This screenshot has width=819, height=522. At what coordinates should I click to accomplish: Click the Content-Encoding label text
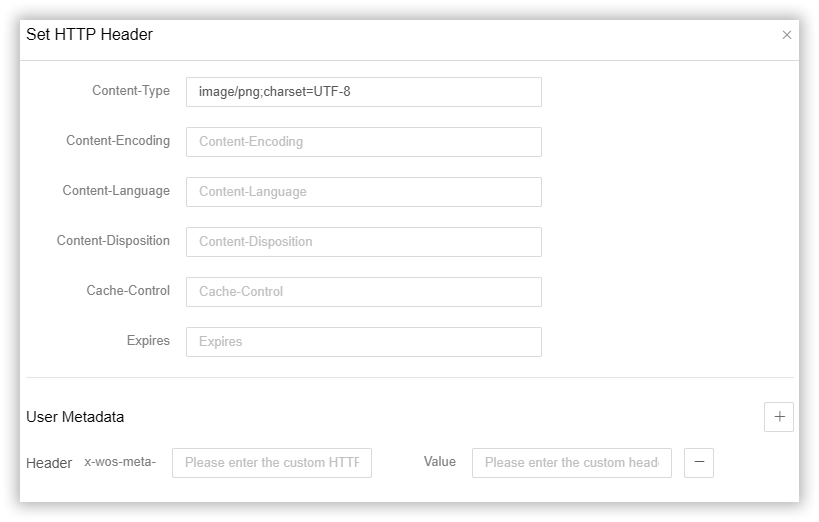[x=118, y=141]
